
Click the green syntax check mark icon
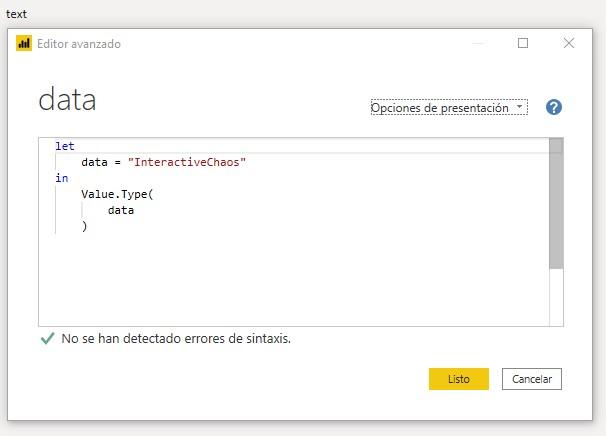point(46,339)
